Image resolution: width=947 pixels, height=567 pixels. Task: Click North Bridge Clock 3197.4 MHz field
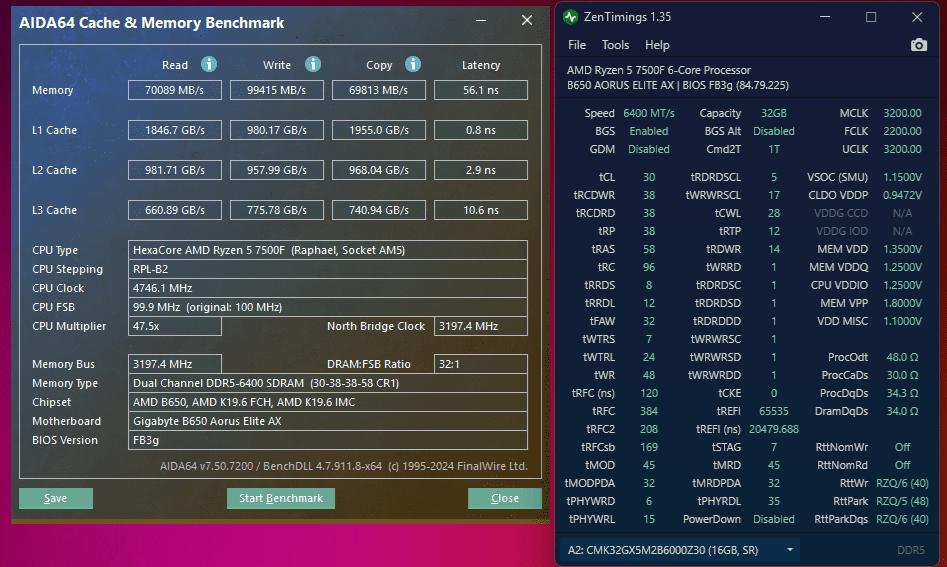click(481, 326)
